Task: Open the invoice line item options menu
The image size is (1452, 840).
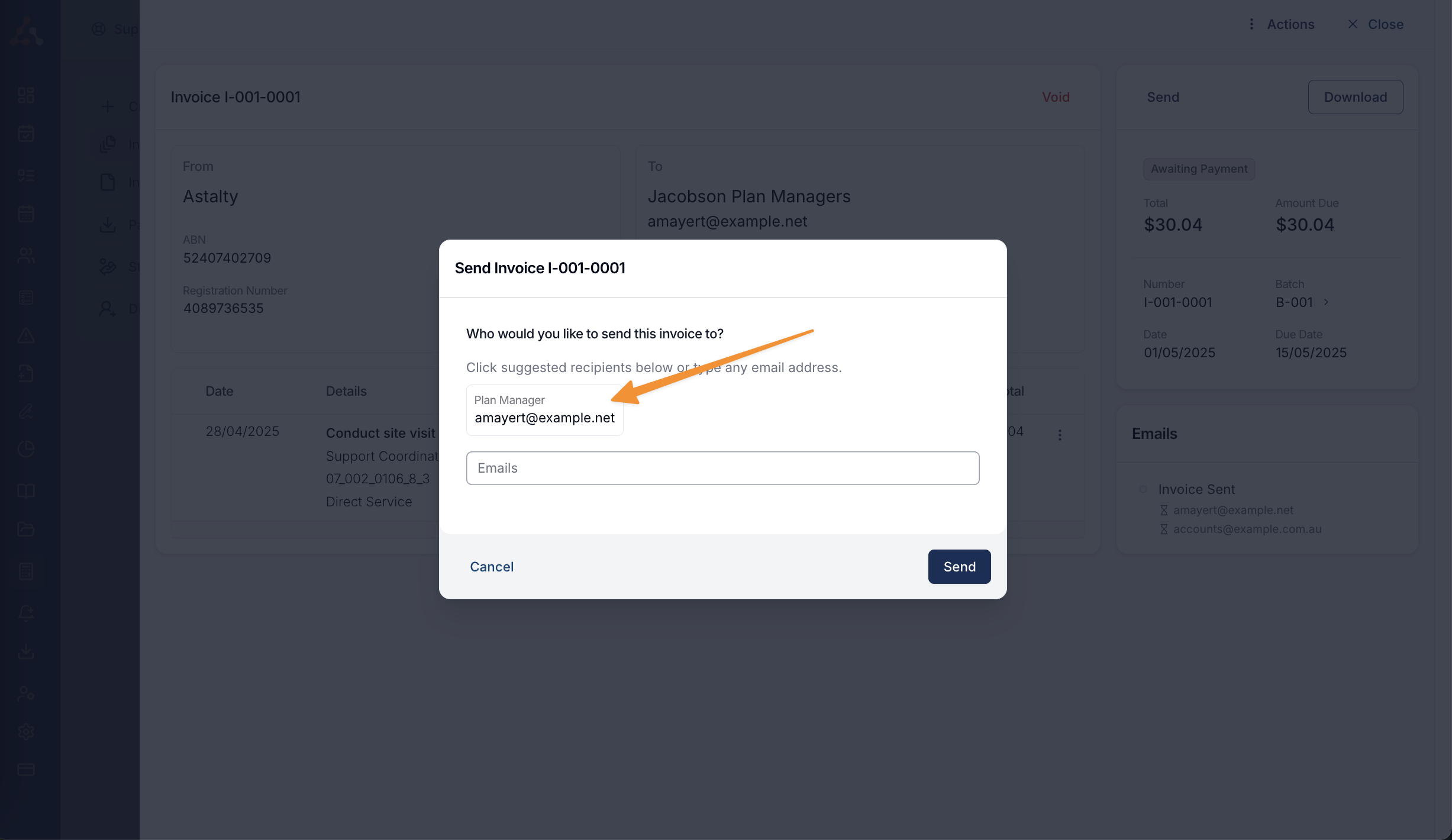Action: [x=1060, y=435]
